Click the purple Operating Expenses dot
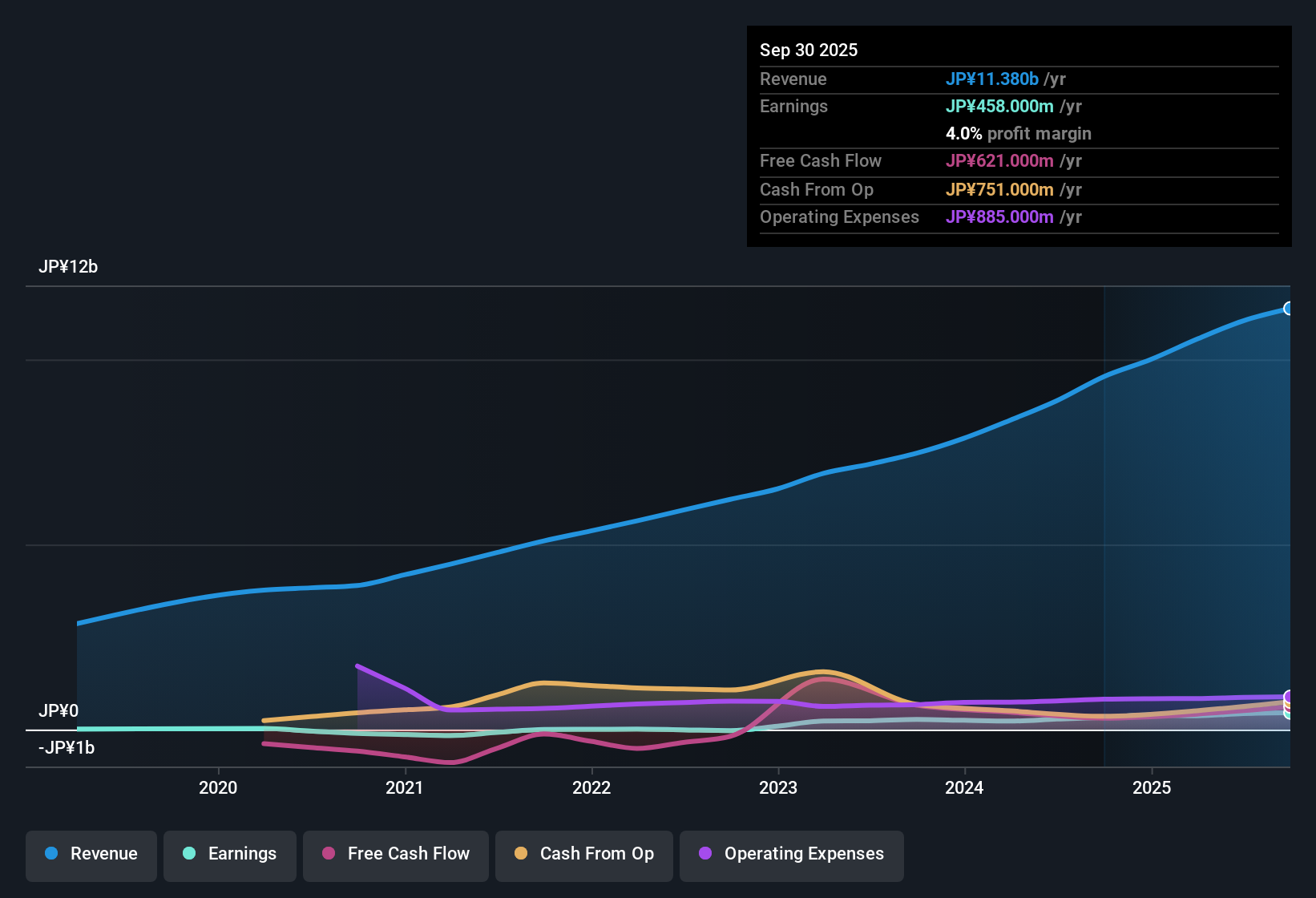 (704, 855)
